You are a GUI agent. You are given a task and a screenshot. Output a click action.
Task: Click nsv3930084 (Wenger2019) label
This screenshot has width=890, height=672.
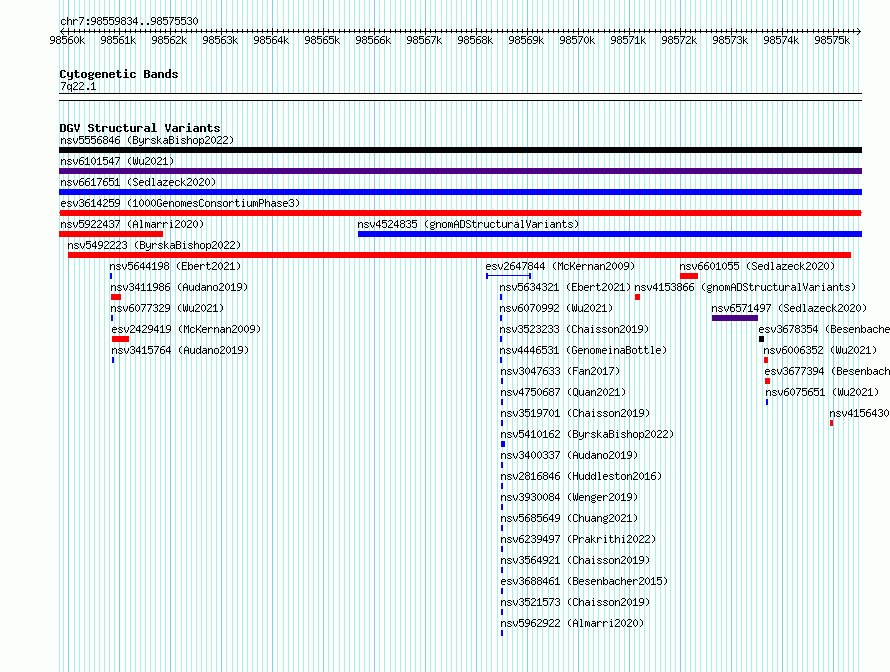[569, 497]
